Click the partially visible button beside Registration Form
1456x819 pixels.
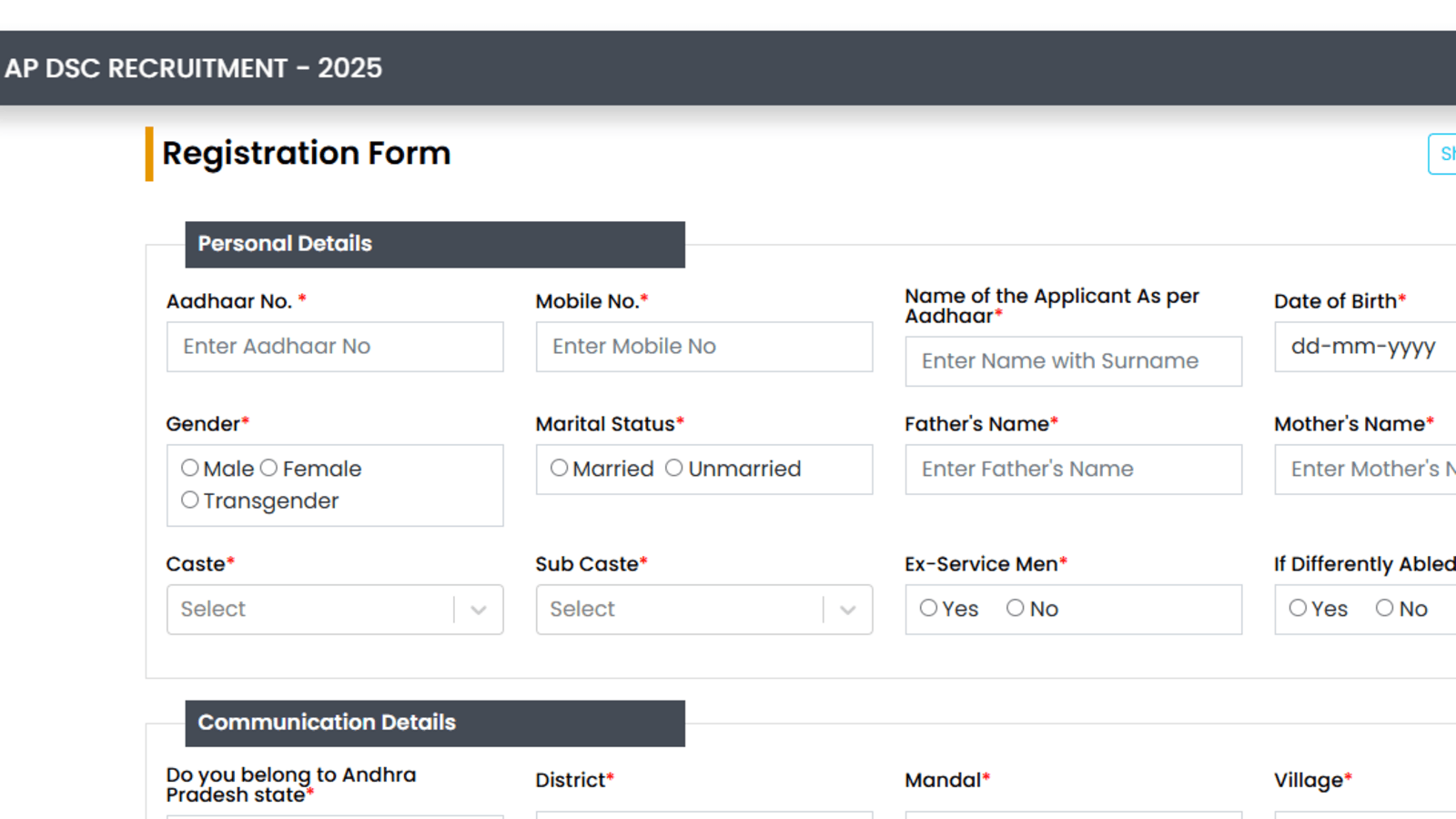click(1443, 154)
